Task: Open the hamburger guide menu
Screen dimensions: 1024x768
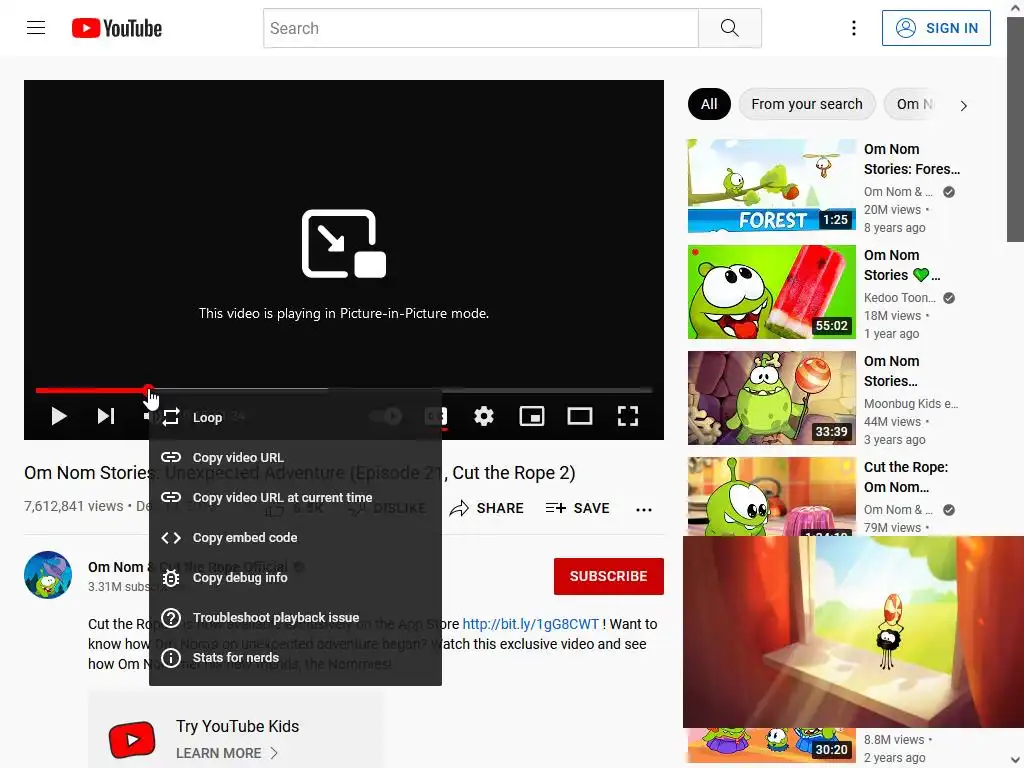Action: [x=36, y=28]
